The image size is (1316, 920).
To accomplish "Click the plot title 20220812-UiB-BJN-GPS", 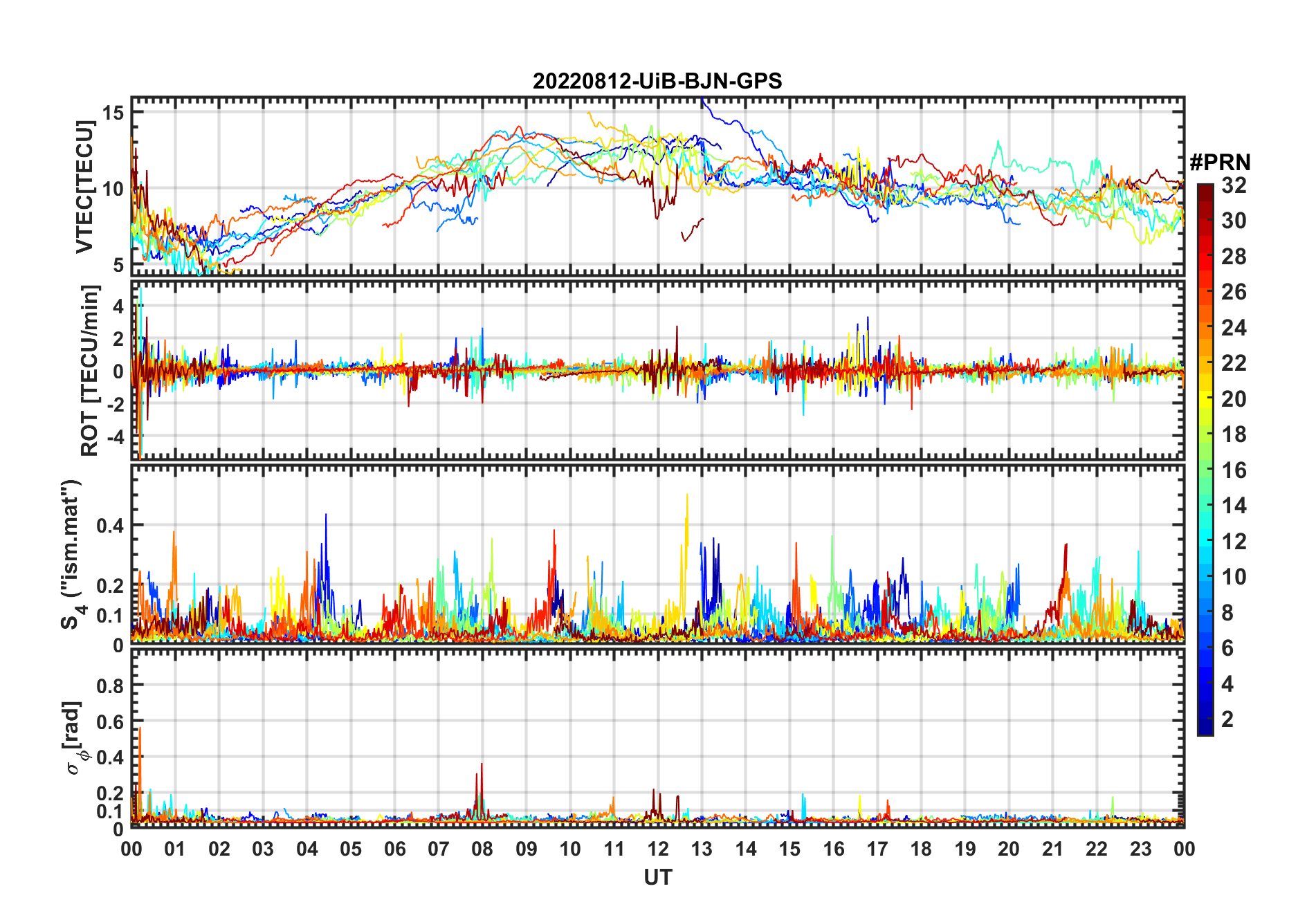I will click(x=657, y=82).
